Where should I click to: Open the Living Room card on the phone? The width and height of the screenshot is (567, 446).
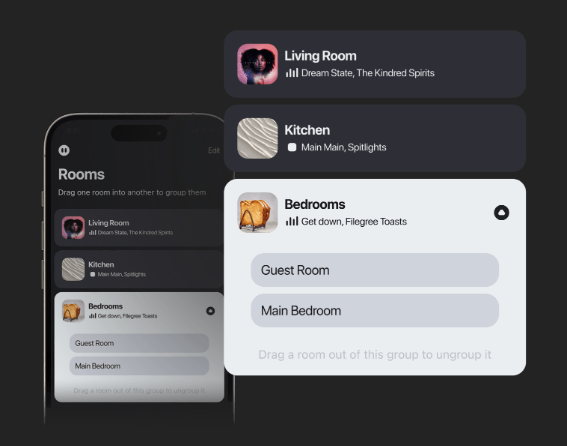pyautogui.click(x=139, y=228)
